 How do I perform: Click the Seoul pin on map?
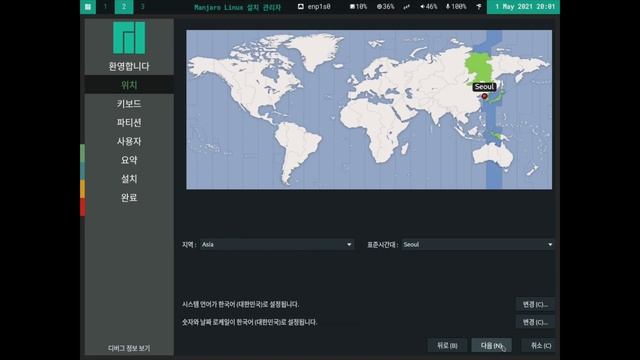(x=484, y=96)
